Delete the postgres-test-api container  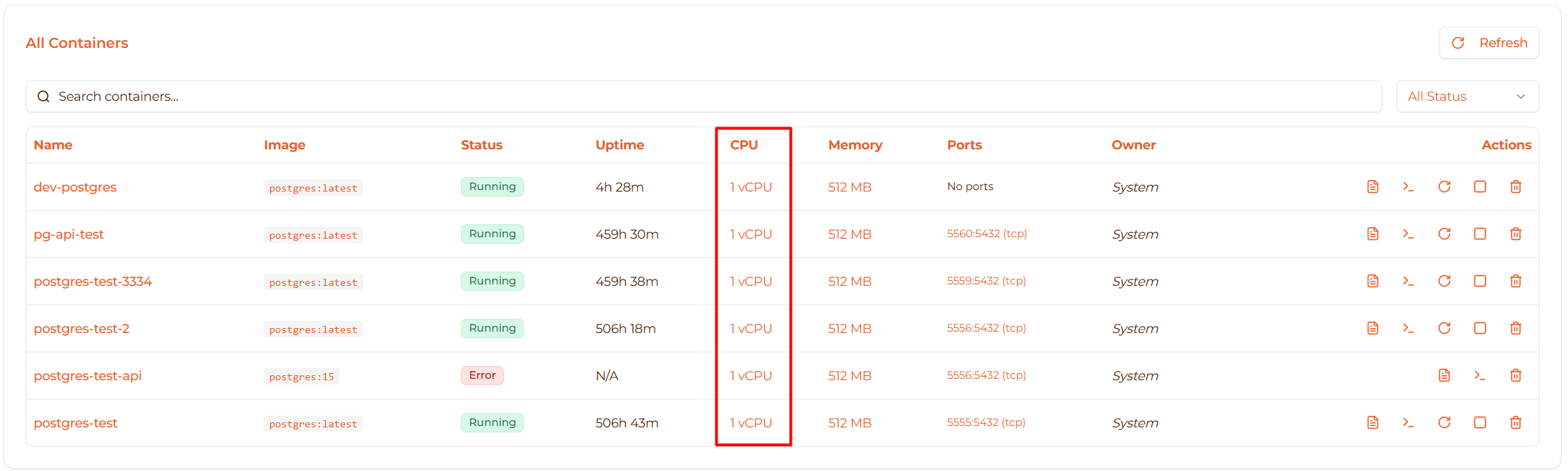[x=1515, y=375]
